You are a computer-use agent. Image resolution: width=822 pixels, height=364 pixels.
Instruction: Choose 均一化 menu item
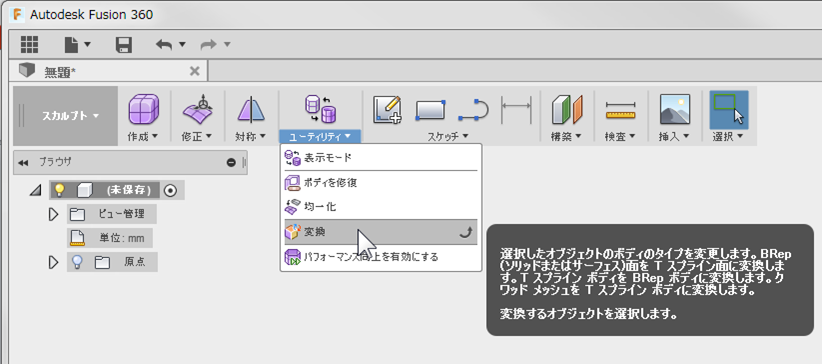[381, 207]
